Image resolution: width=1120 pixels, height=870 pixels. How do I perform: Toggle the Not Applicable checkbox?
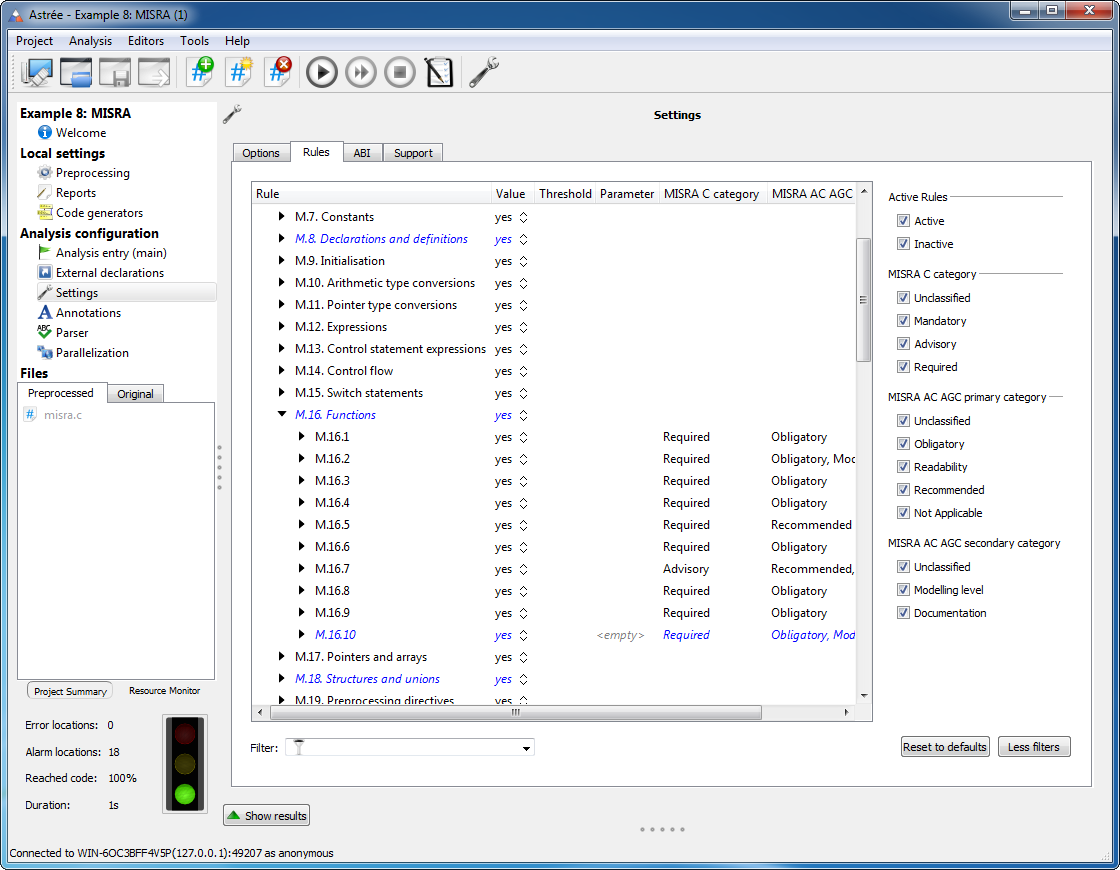click(x=903, y=512)
